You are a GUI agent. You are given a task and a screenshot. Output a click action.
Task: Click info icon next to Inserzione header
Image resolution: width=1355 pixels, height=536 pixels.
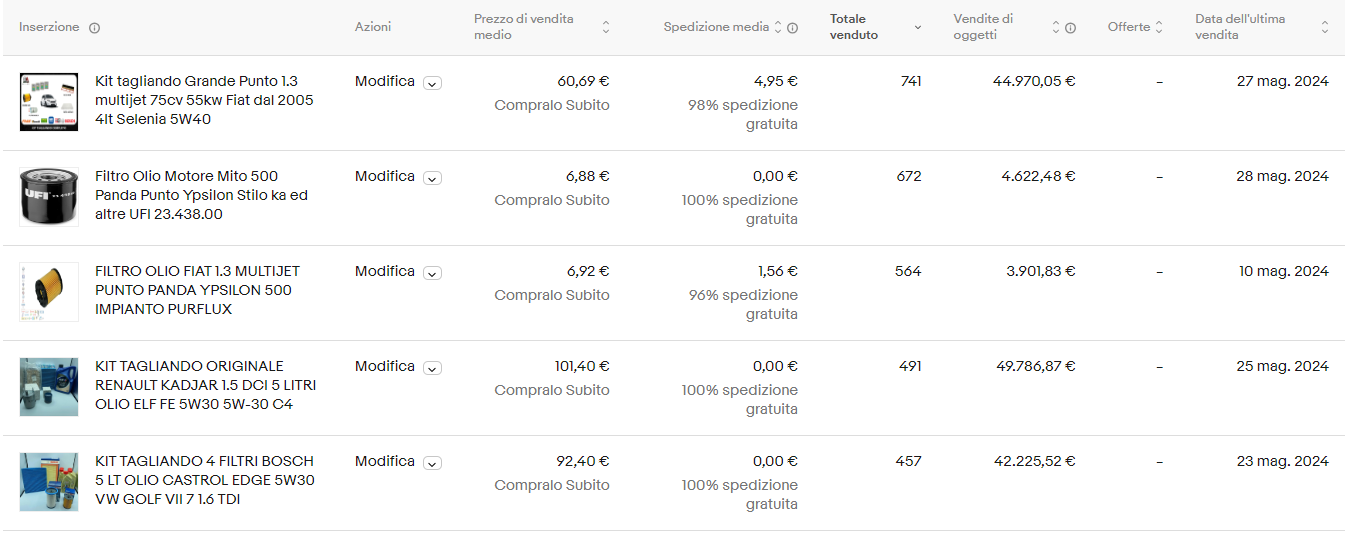pos(95,28)
